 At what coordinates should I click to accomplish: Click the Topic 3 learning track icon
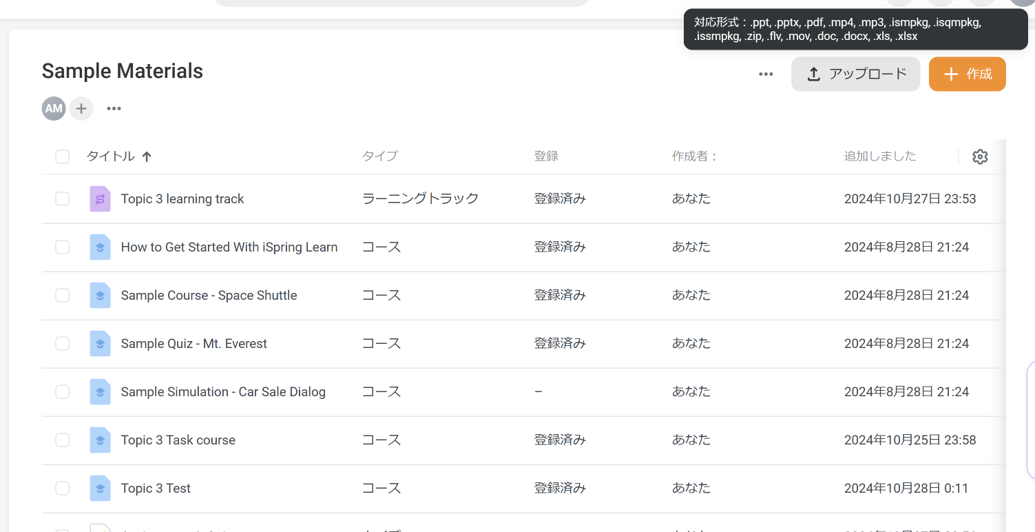coord(100,199)
